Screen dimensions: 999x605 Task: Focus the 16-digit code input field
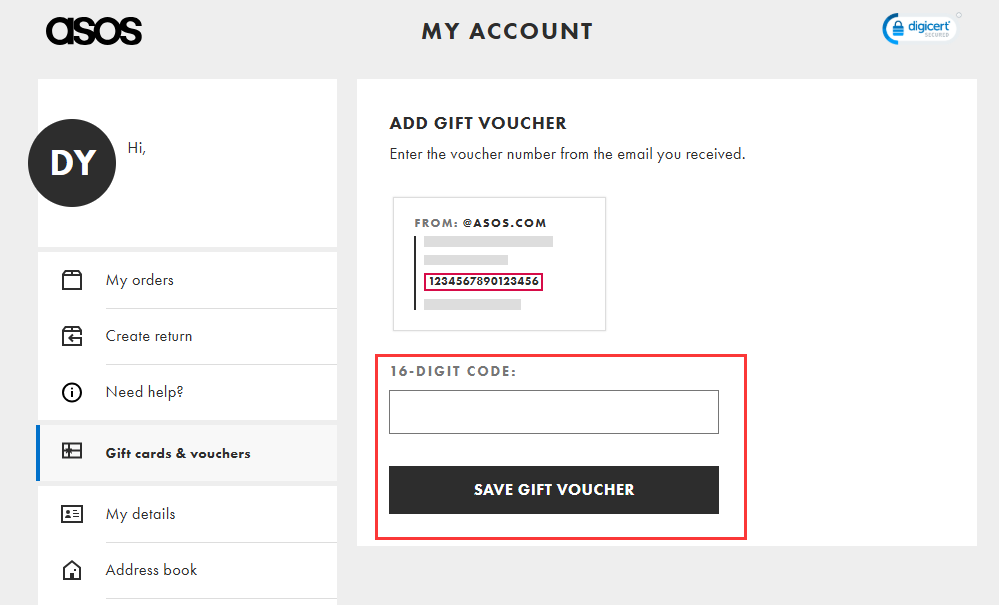(553, 412)
